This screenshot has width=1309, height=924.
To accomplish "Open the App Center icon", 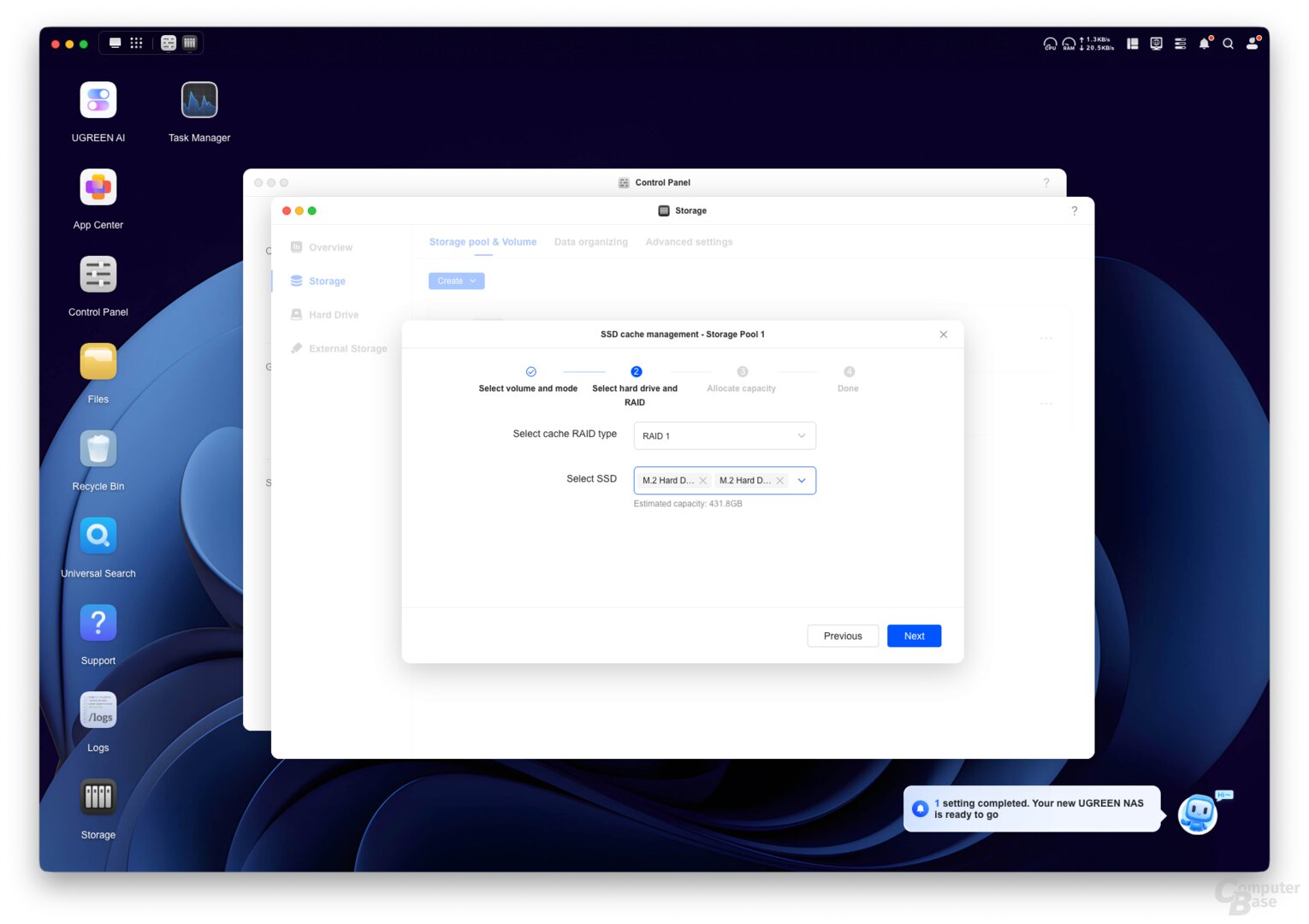I will 98,187.
